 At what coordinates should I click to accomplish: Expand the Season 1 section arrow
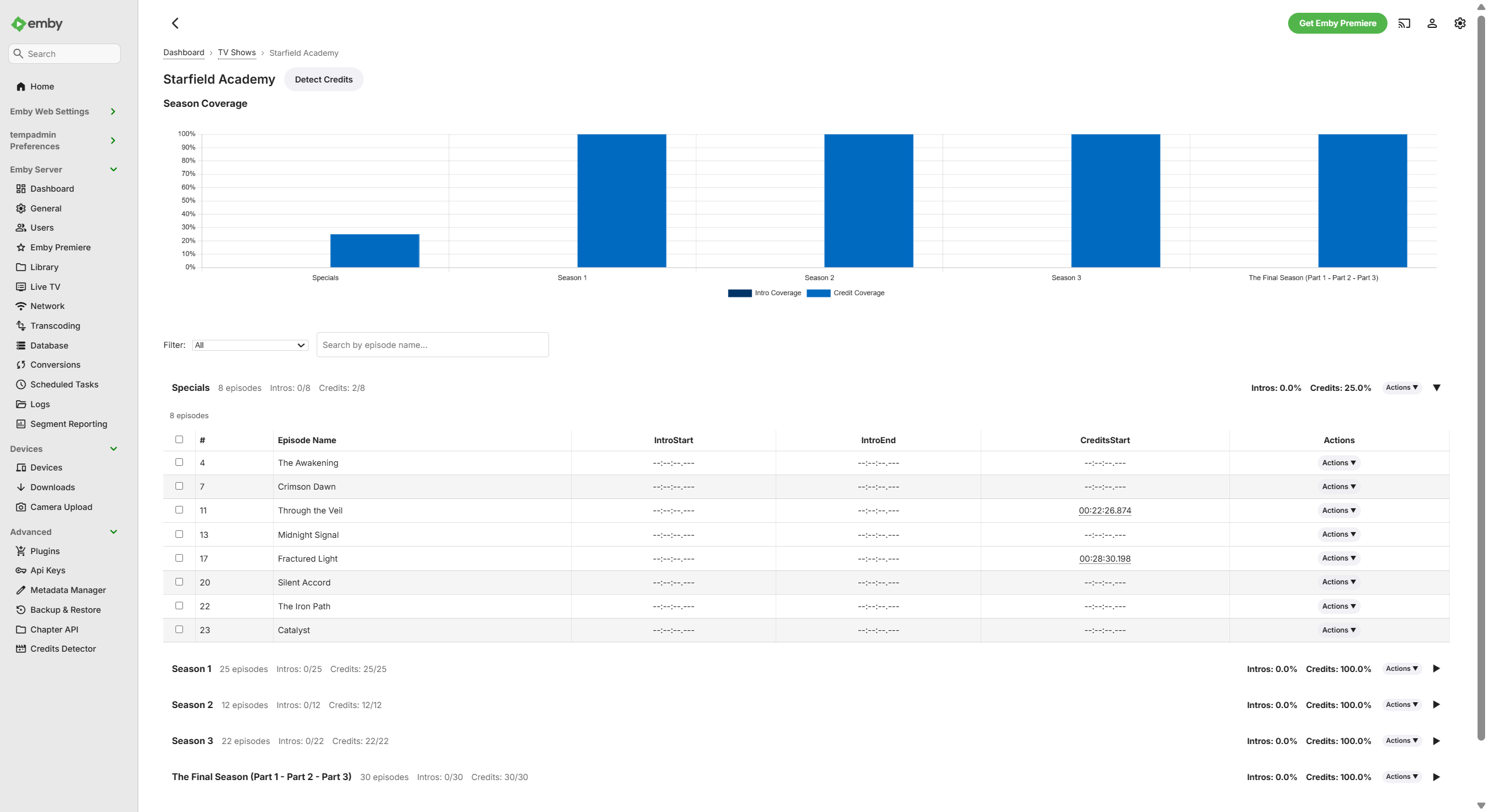pyautogui.click(x=1436, y=669)
